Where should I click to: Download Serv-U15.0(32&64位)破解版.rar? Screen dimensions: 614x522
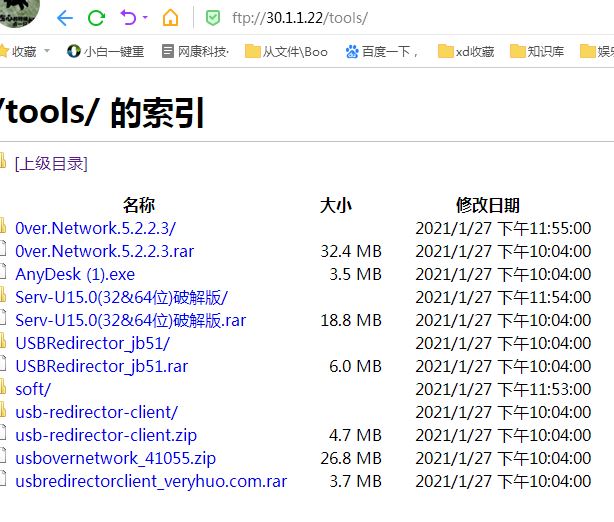pos(130,320)
